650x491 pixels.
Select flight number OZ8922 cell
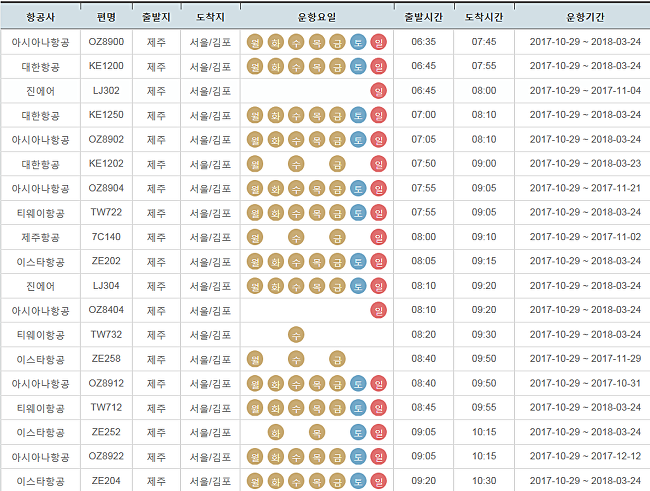click(x=106, y=457)
